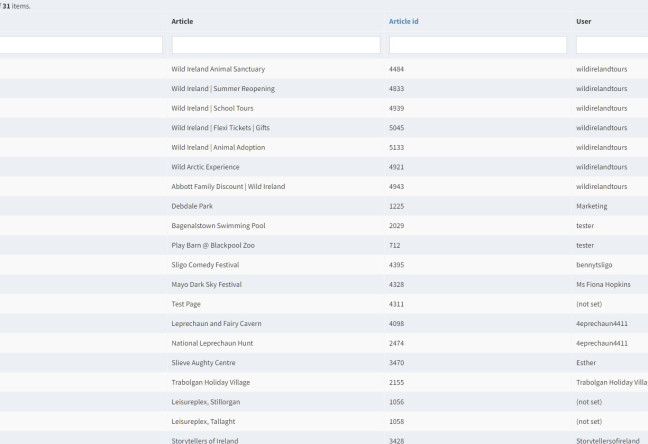Click the User column header
This screenshot has height=444, width=648.
point(584,21)
